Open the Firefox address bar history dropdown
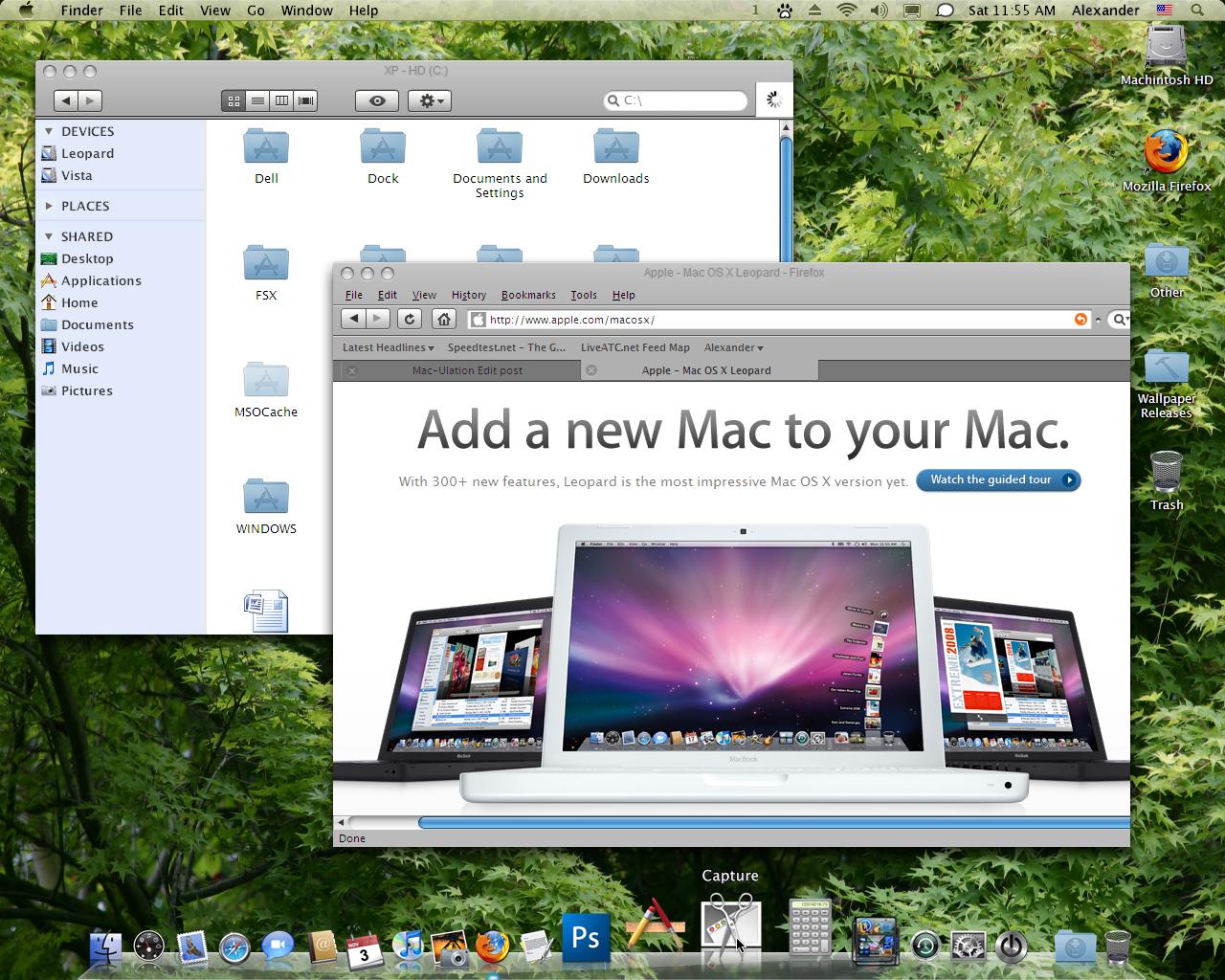Screen dimensions: 1225x980 (x=1098, y=320)
